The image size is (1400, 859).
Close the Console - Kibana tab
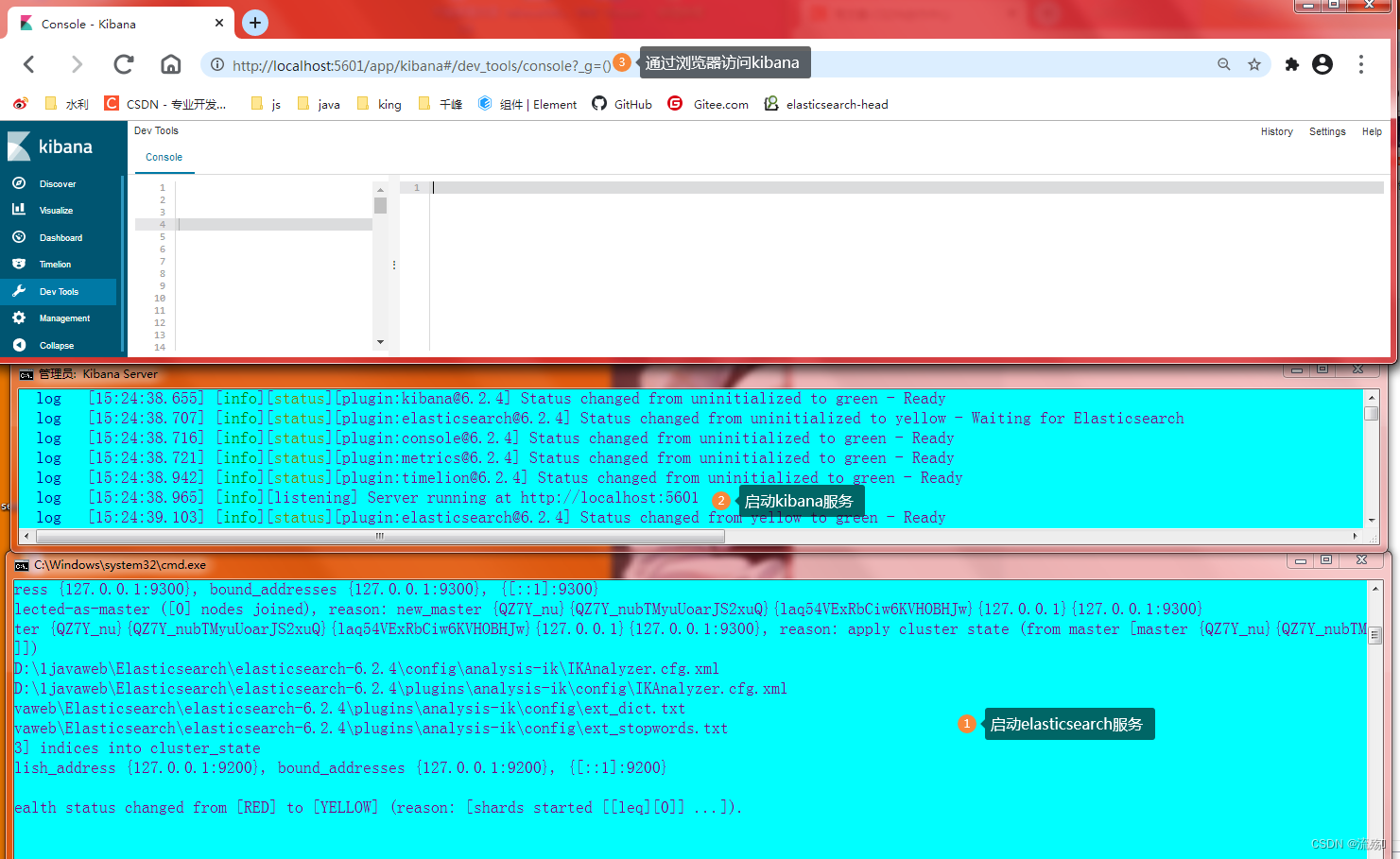click(x=219, y=23)
